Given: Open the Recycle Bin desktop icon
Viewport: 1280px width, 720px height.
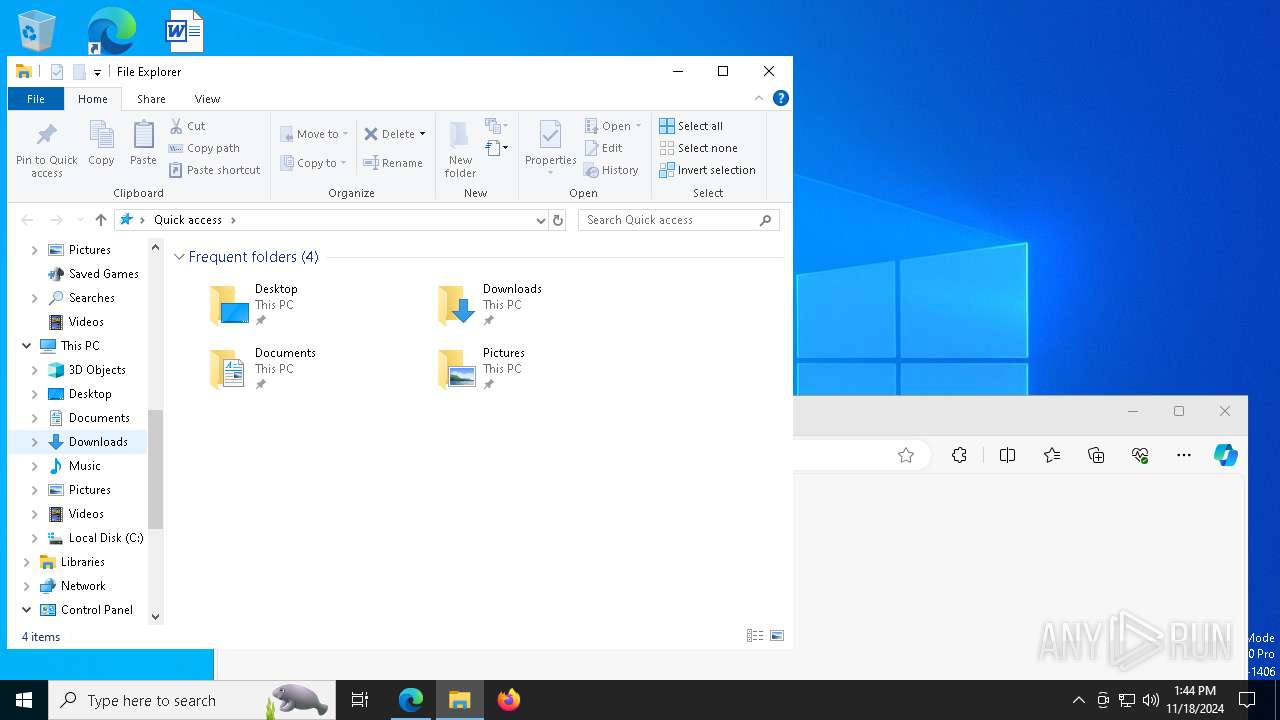Looking at the screenshot, I should click(x=38, y=31).
